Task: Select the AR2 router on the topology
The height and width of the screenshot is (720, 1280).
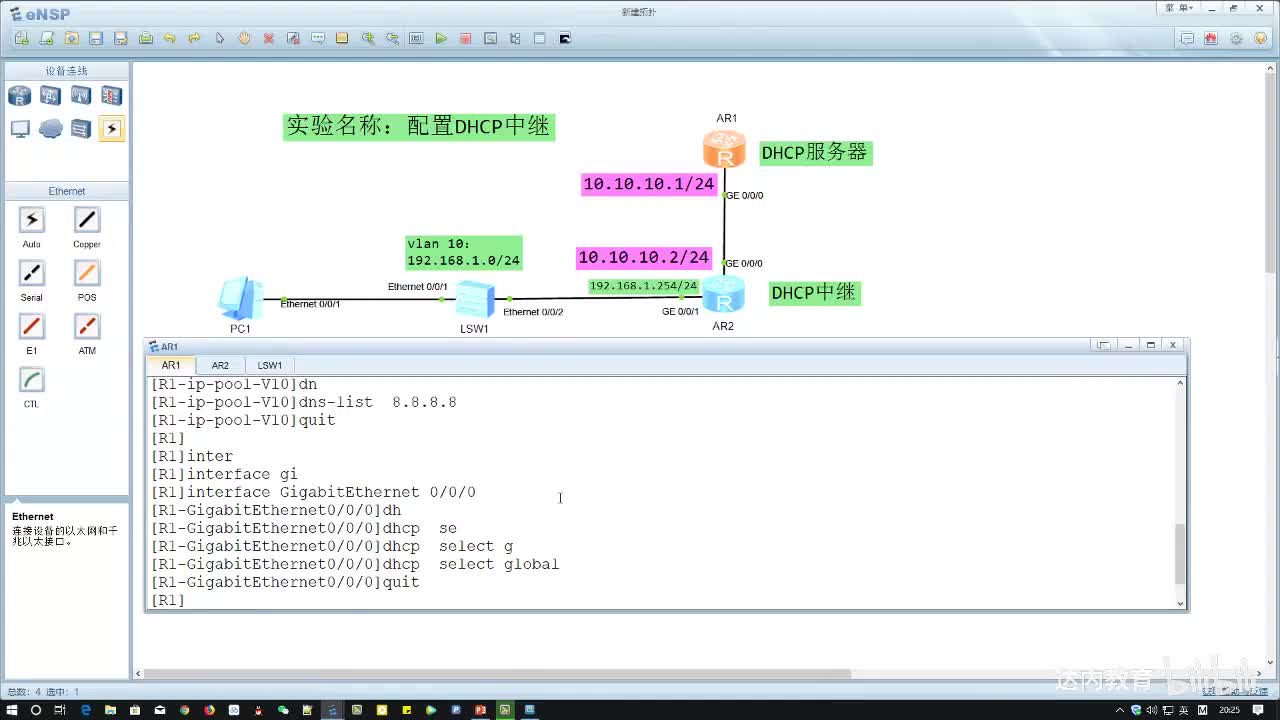Action: coord(723,296)
